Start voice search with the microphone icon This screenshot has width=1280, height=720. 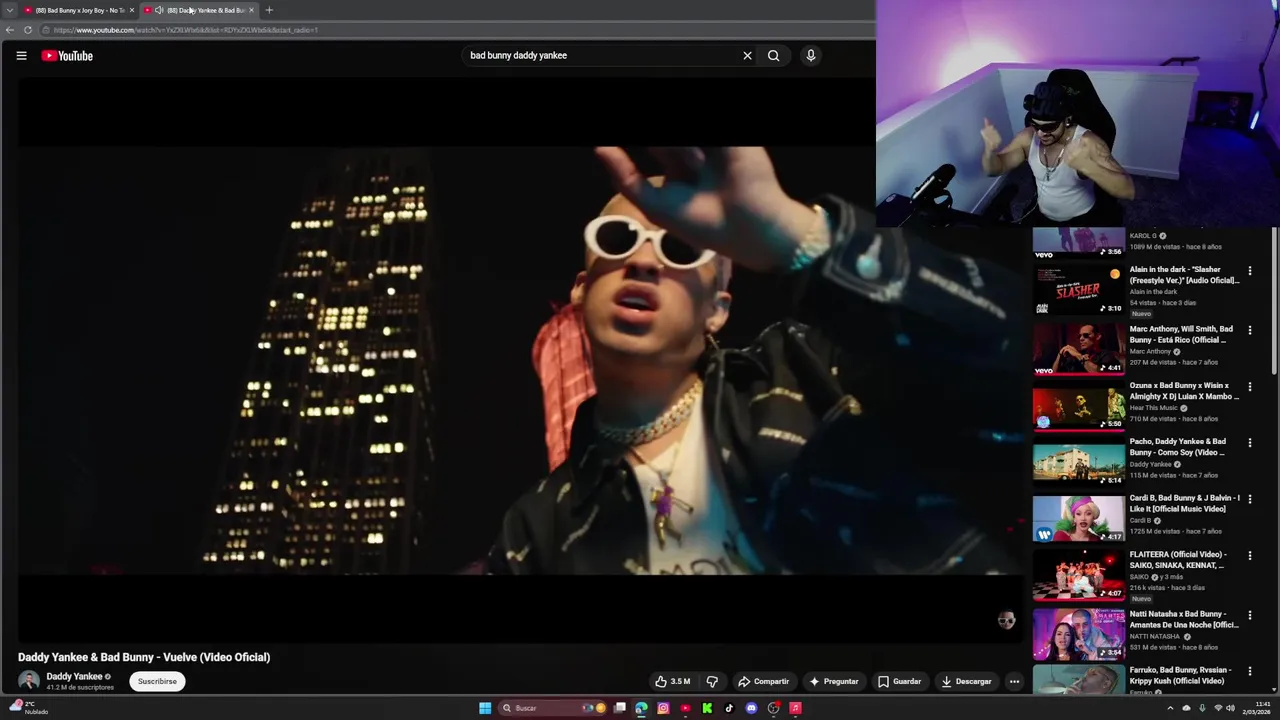tap(811, 56)
